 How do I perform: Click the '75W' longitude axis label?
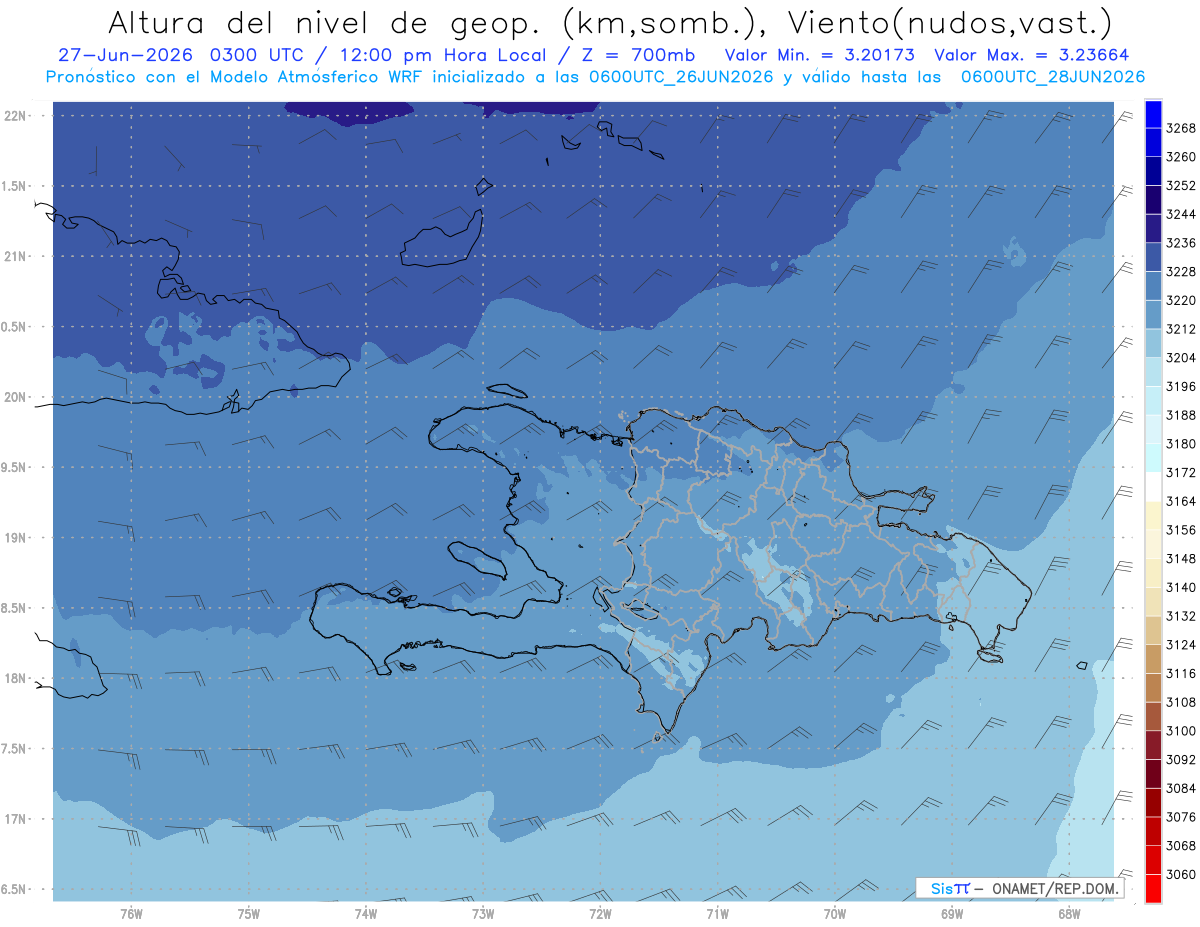pos(248,915)
